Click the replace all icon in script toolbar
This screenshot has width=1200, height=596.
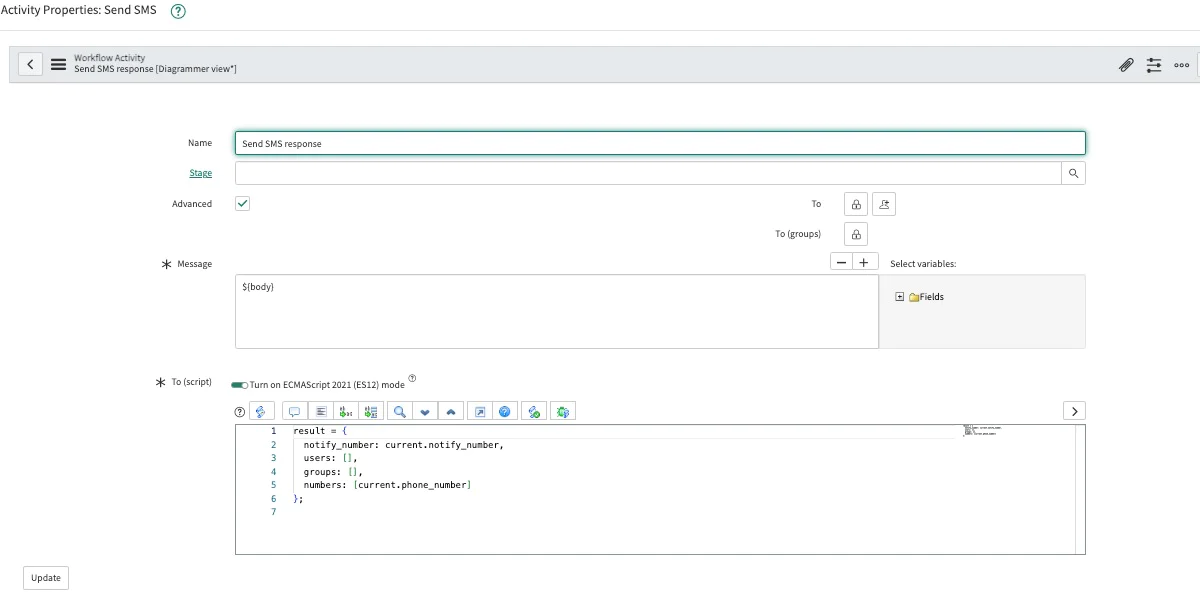(371, 411)
